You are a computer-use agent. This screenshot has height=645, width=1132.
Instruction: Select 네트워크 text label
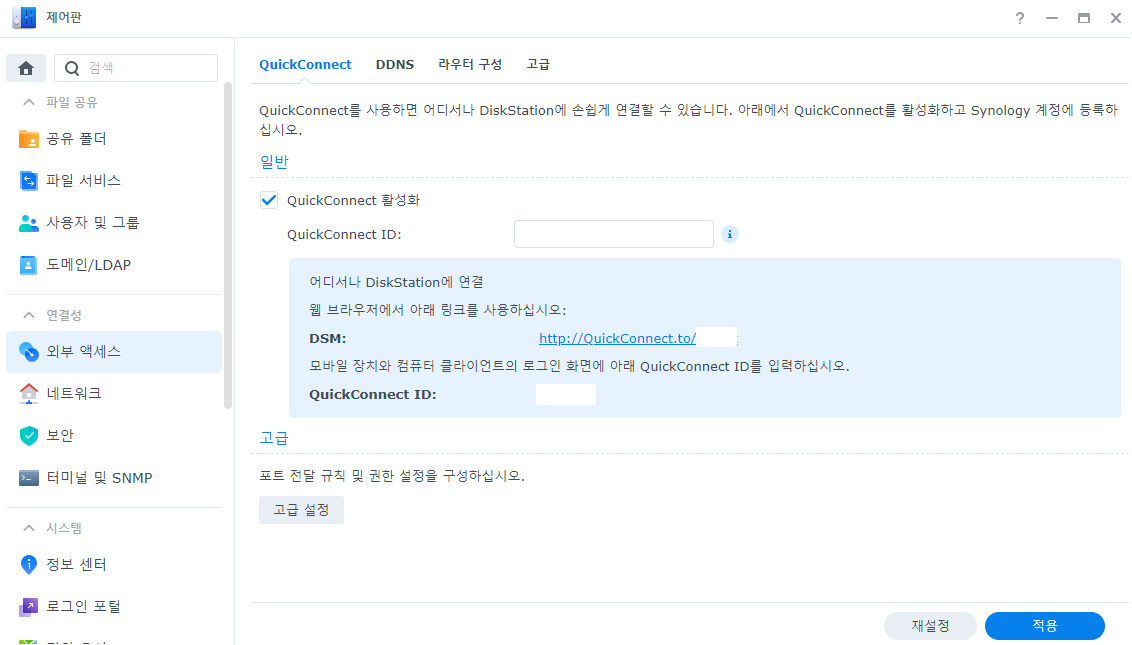click(74, 394)
